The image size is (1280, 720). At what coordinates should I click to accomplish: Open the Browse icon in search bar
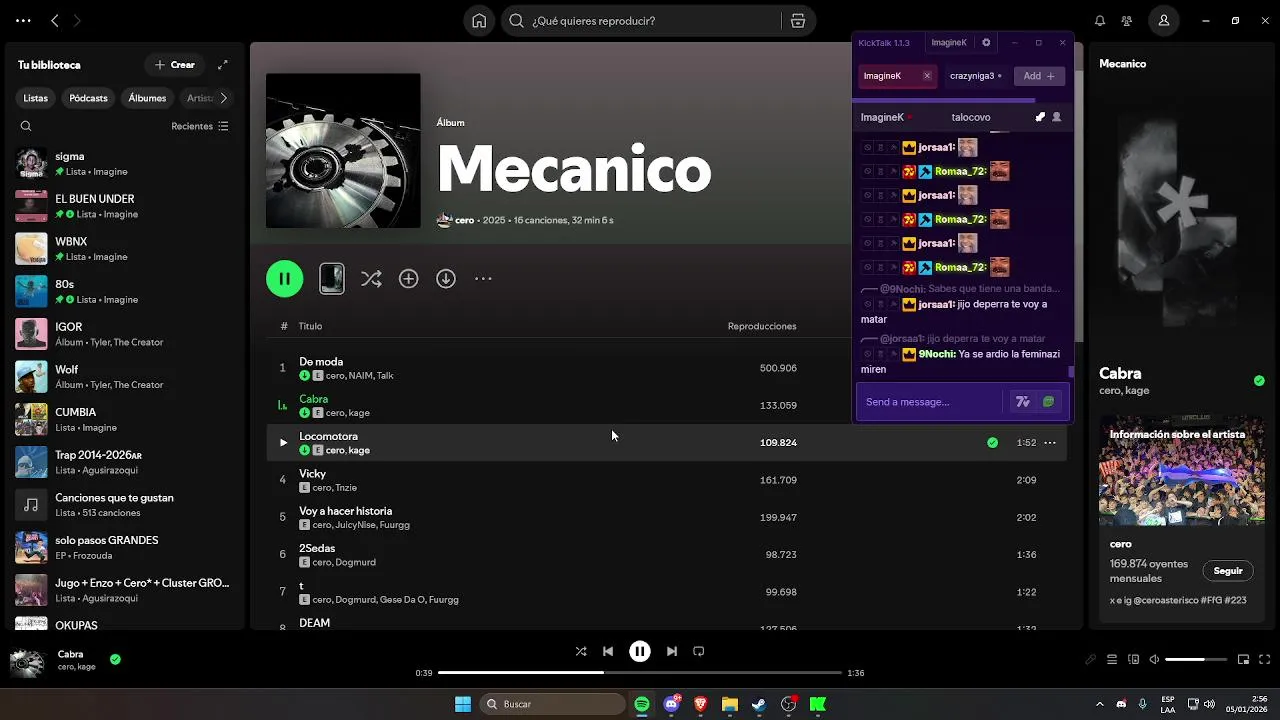coord(797,21)
